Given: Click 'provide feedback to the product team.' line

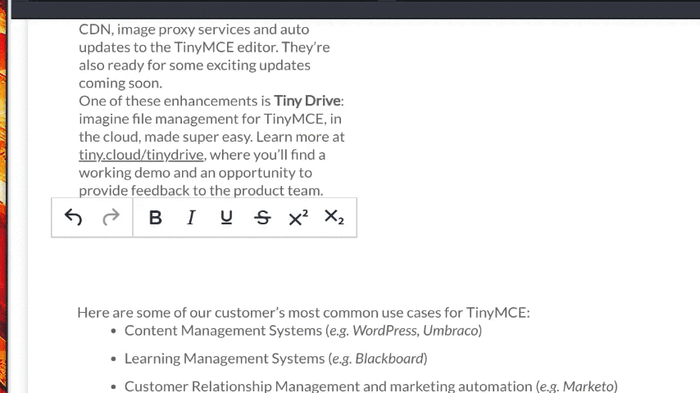Looking at the screenshot, I should pos(201,191).
